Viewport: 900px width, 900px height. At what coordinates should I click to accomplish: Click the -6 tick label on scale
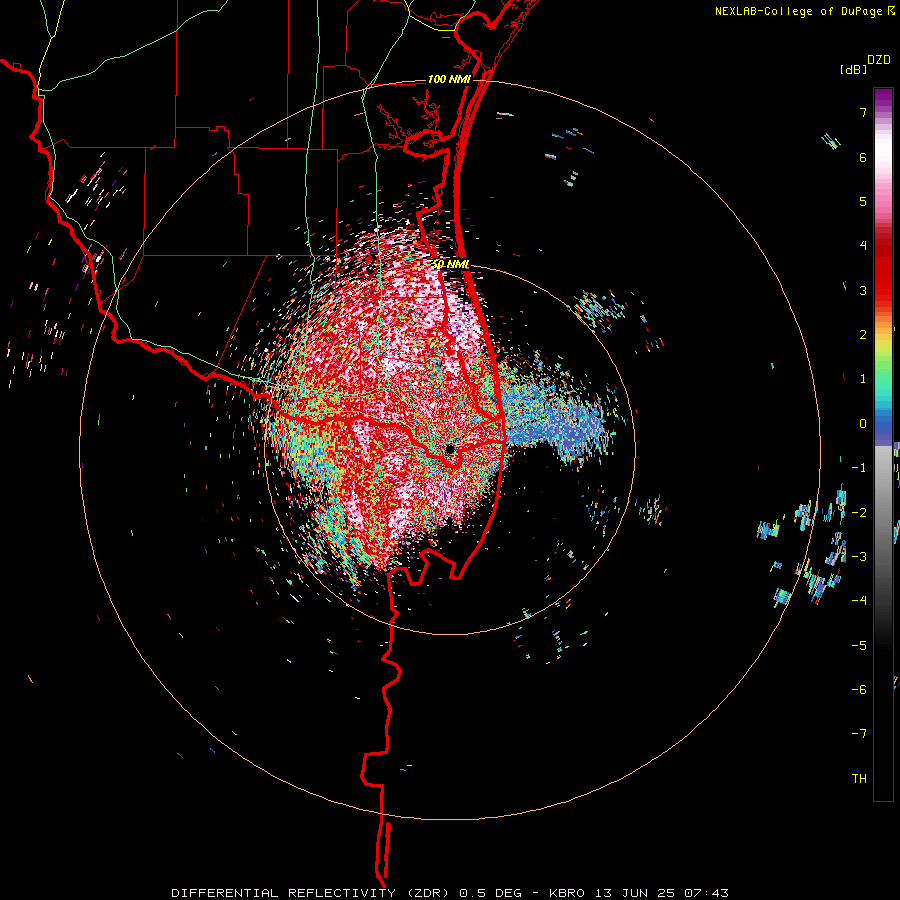click(859, 689)
